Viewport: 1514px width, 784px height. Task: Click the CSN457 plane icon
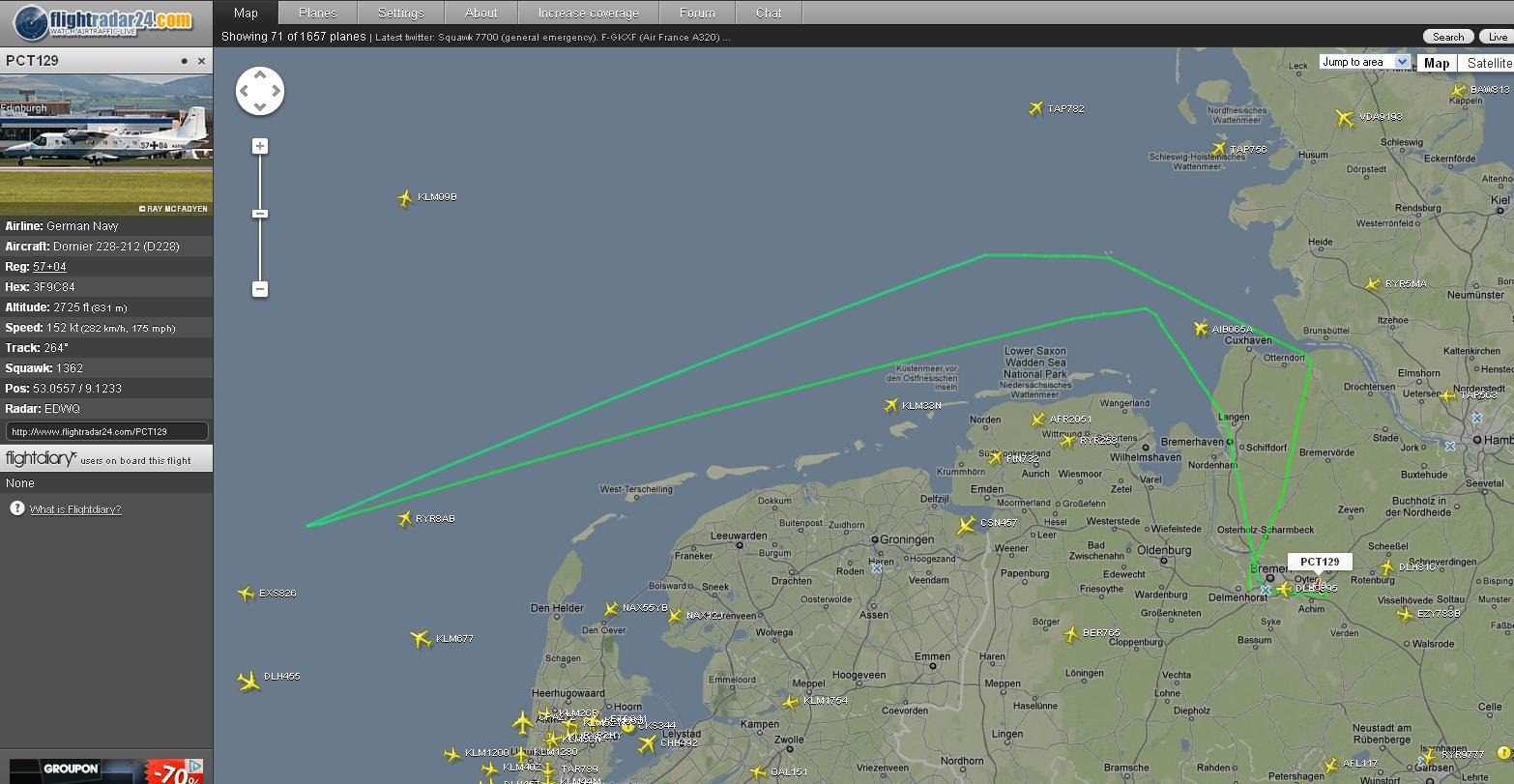pyautogui.click(x=966, y=525)
